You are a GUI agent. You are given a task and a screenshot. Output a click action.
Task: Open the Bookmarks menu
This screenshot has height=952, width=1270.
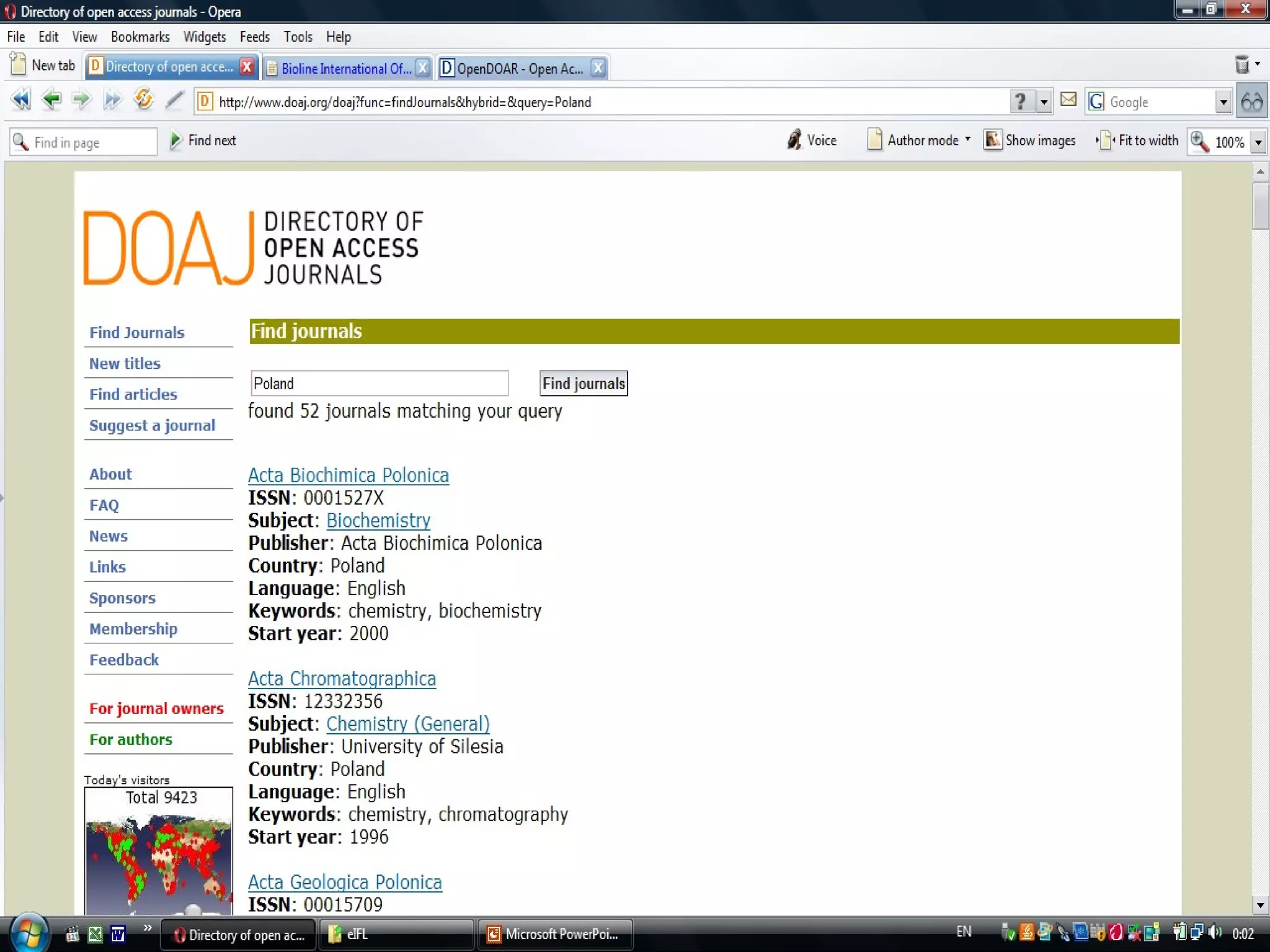click(140, 37)
